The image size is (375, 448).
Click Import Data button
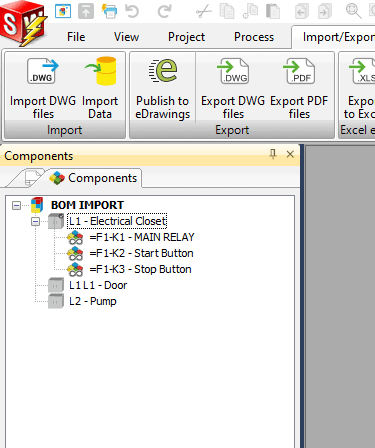[100, 88]
